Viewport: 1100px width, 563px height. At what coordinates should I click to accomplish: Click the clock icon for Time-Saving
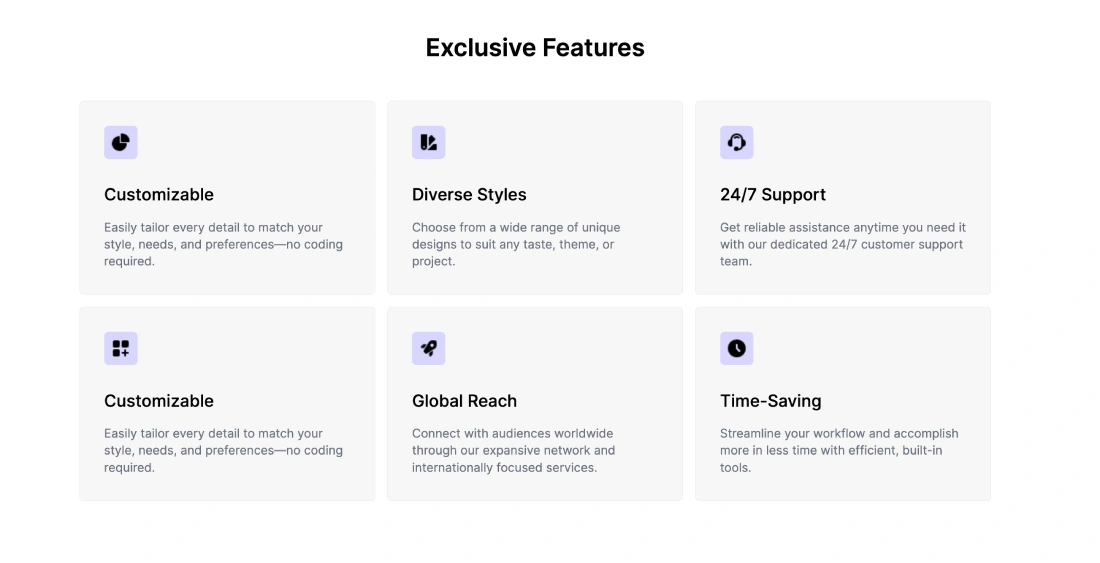point(737,348)
